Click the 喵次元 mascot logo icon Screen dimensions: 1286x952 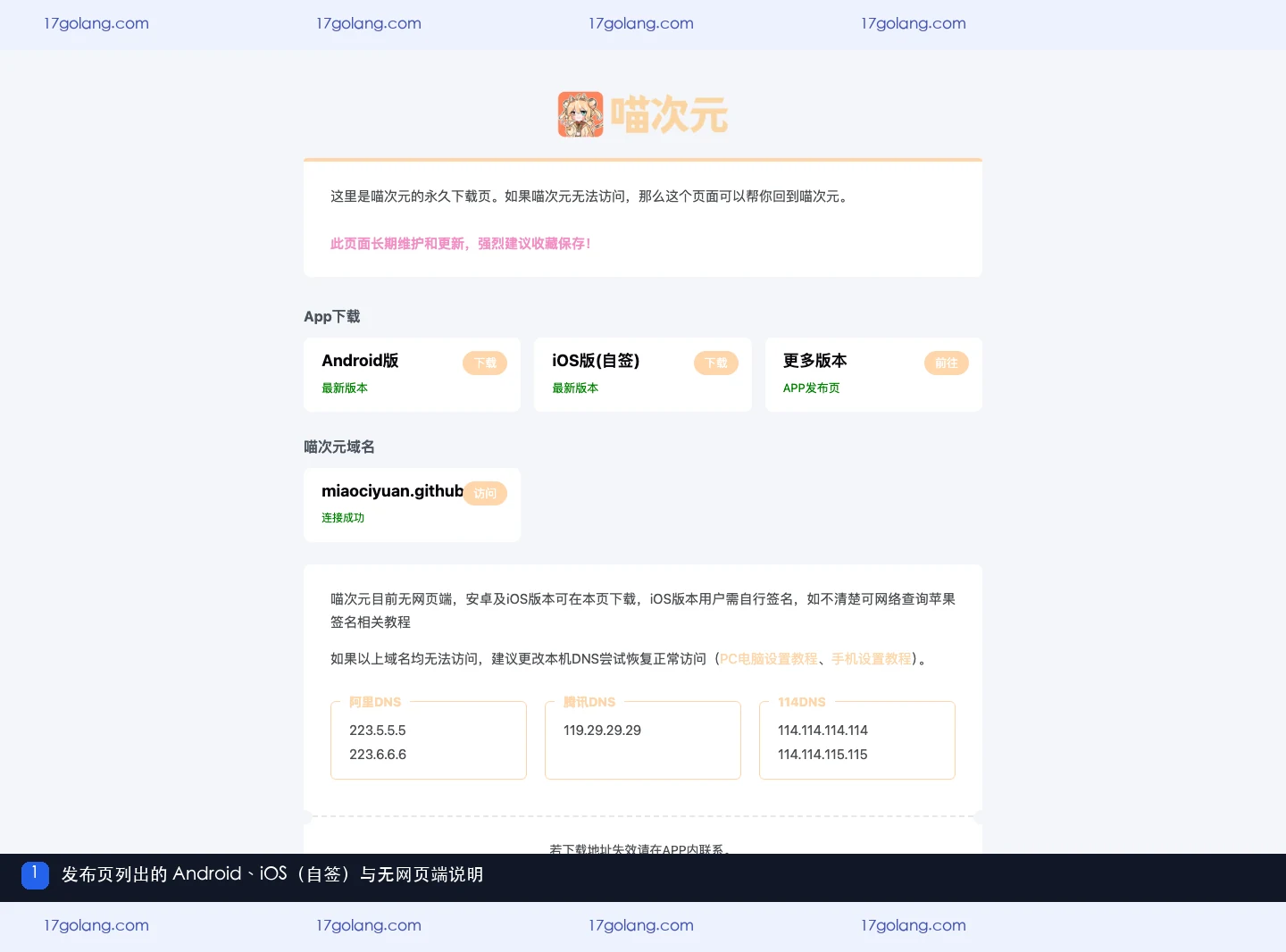[x=580, y=114]
